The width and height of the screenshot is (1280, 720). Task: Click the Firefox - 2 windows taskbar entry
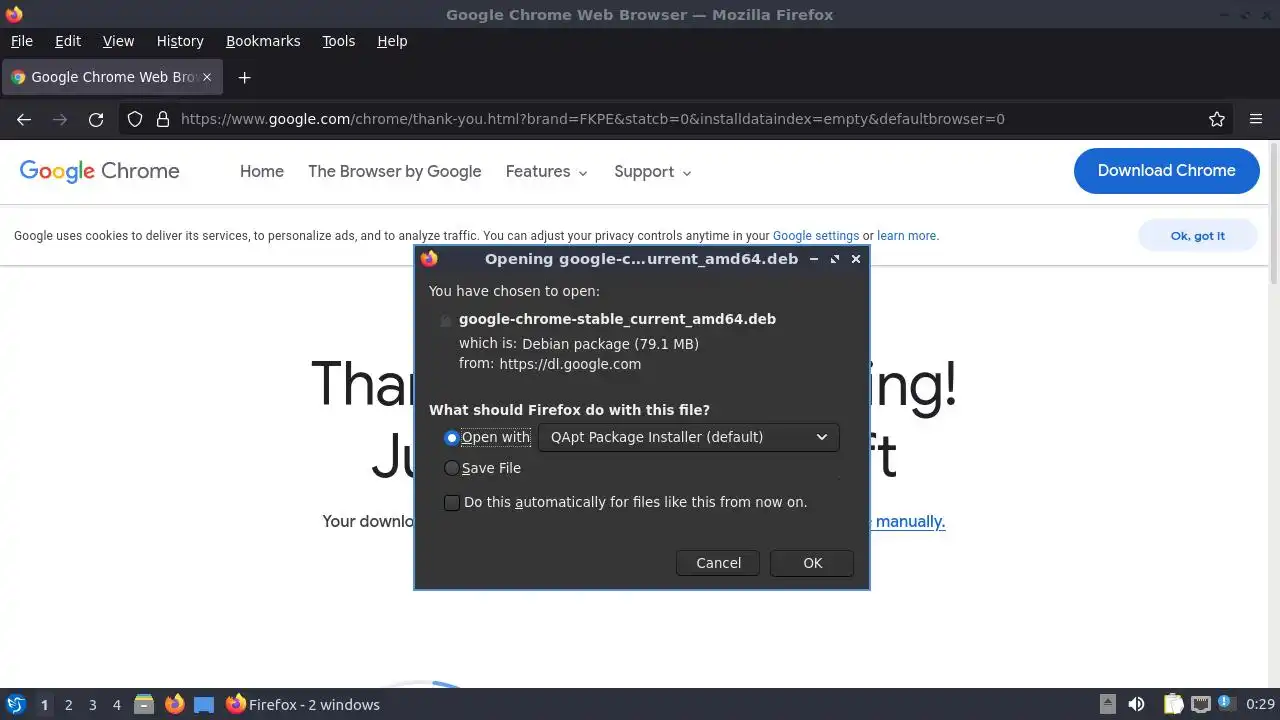point(303,704)
